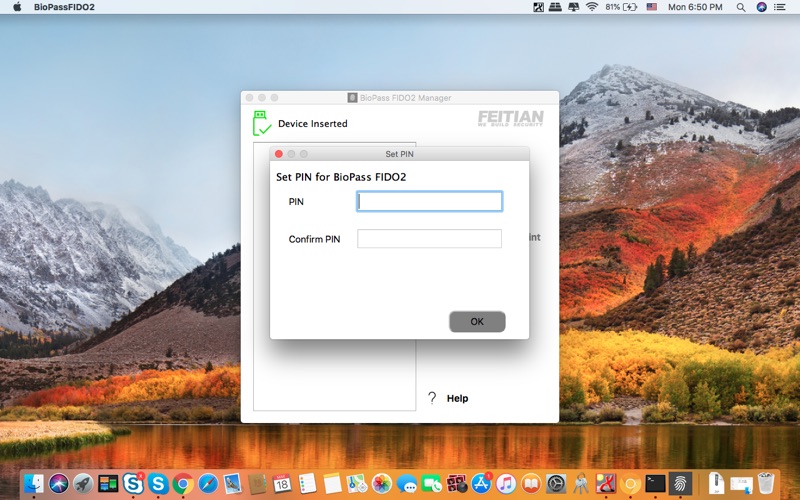Open the Wi-Fi menu bar icon
The height and width of the screenshot is (500, 800).
coord(592,7)
